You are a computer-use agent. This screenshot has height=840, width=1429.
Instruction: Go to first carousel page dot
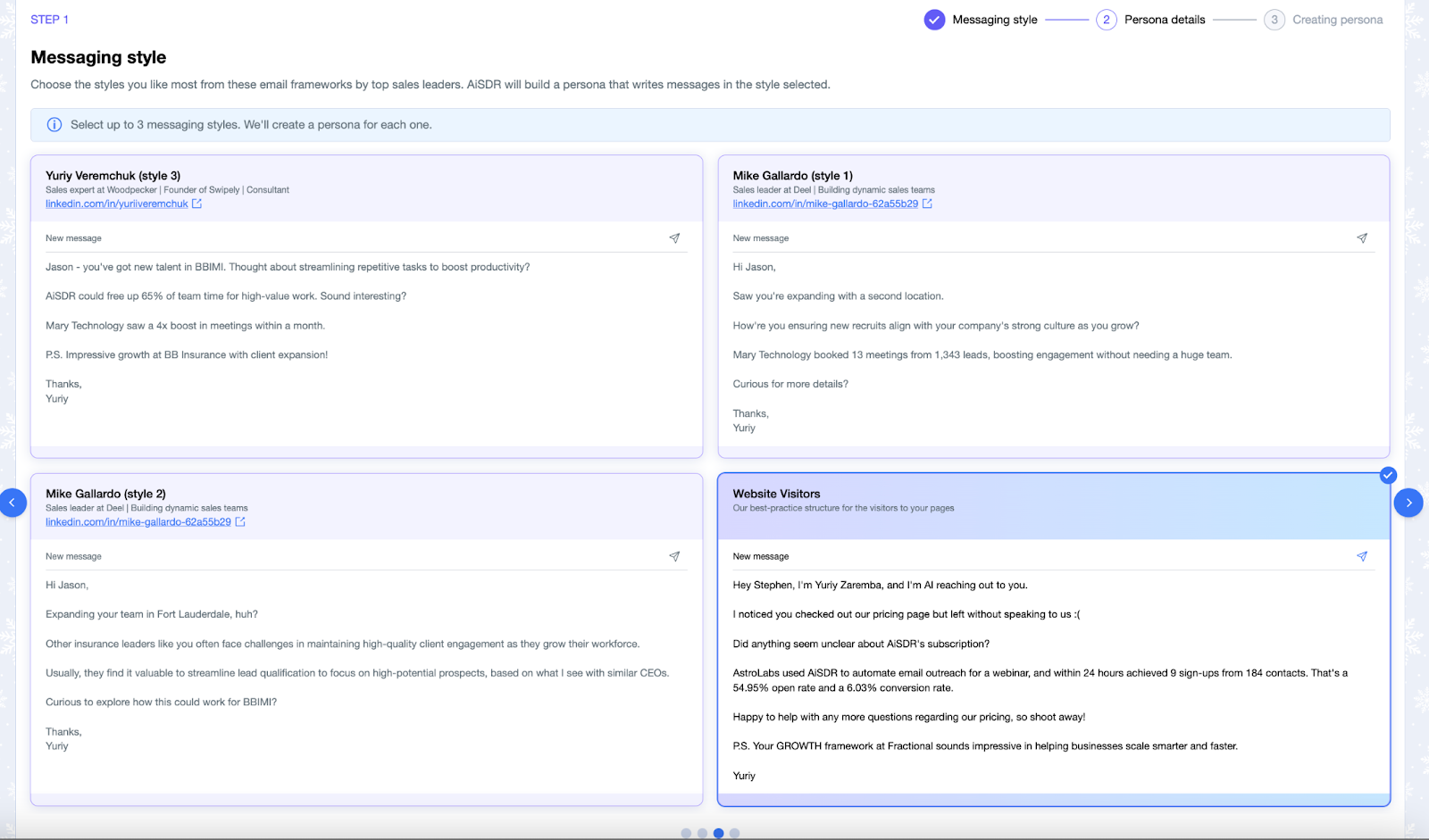686,833
